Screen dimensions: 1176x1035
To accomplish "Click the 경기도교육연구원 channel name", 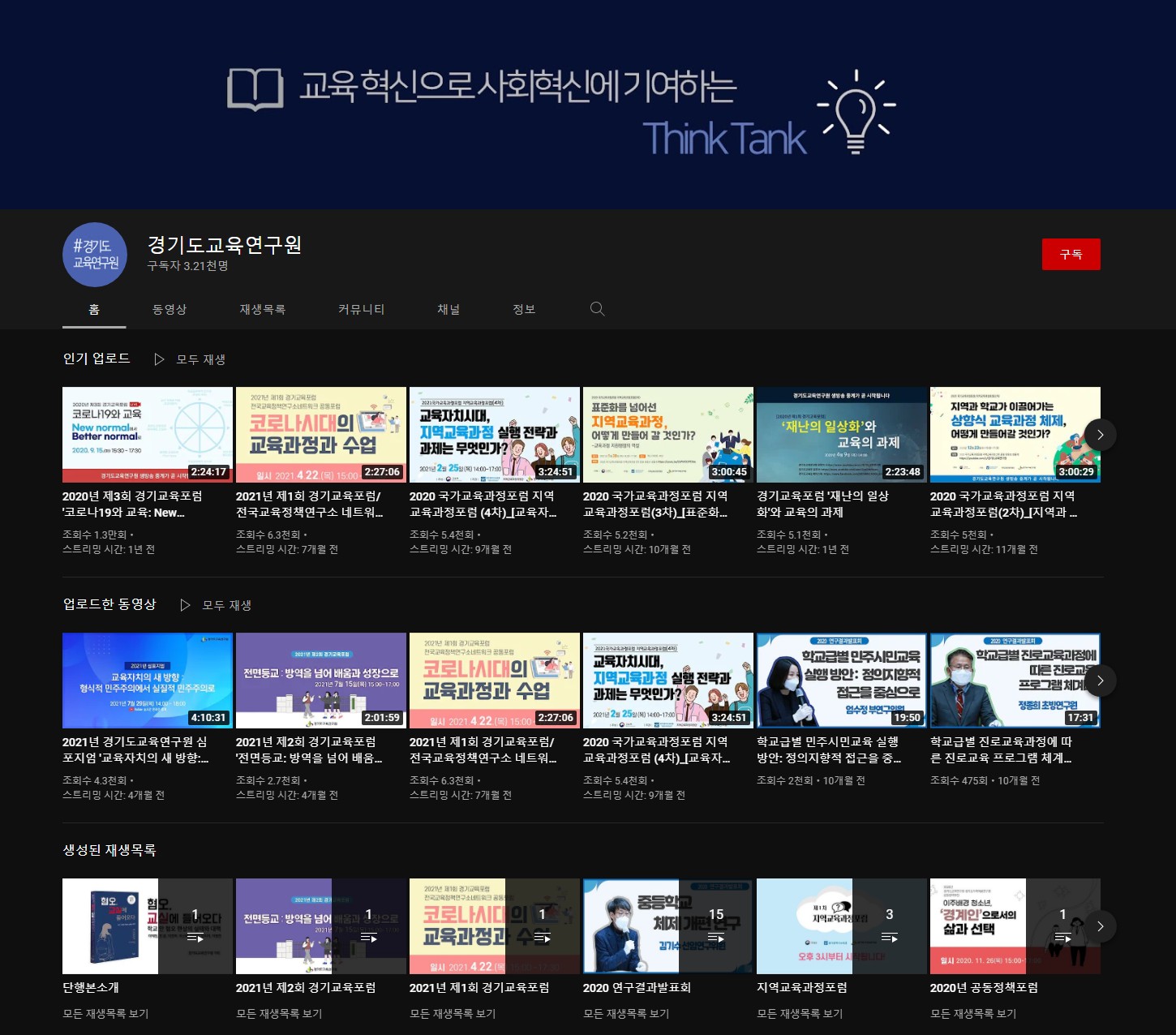I will pyautogui.click(x=225, y=244).
